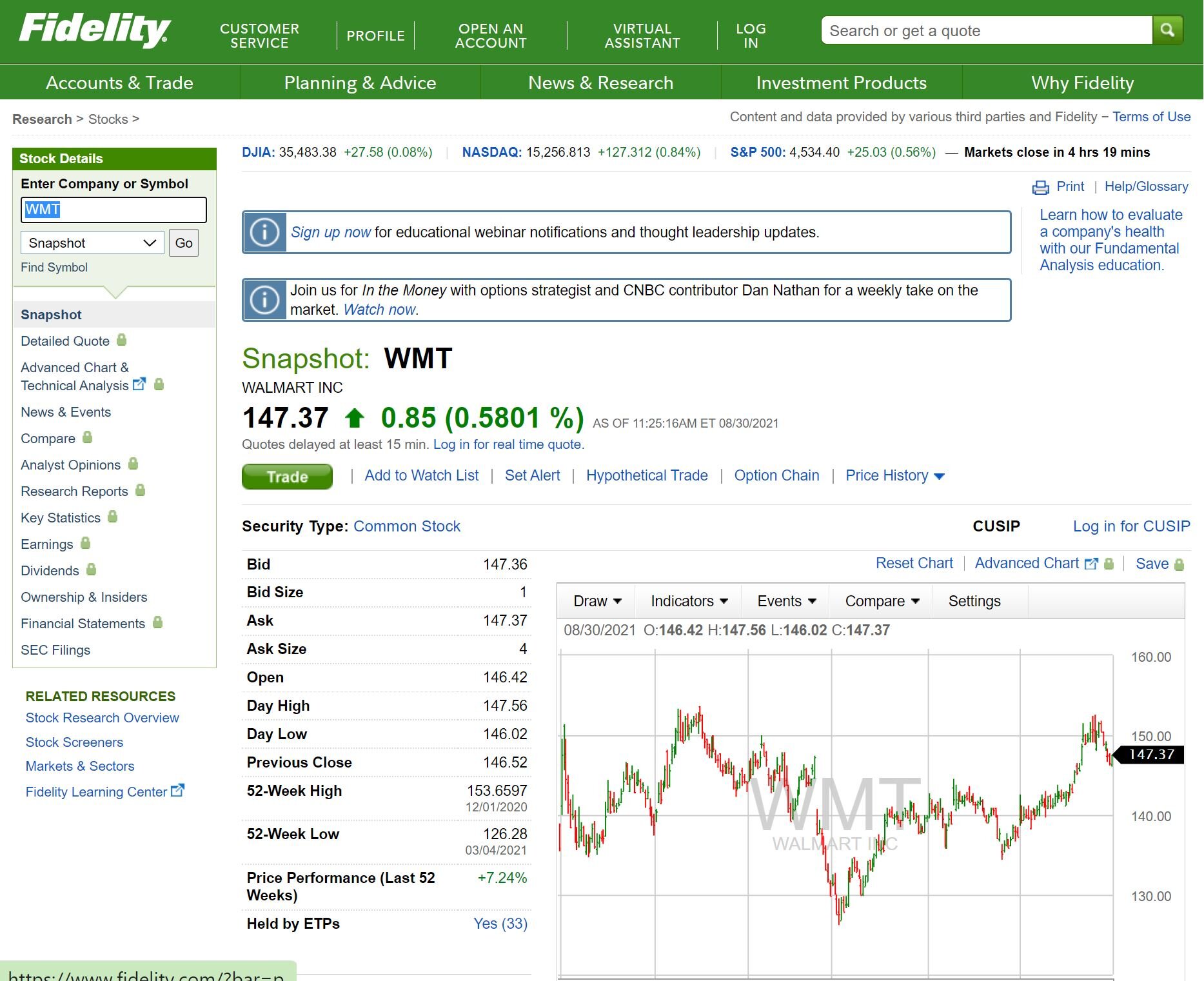Open the Snapshot view dropdown
The height and width of the screenshot is (981, 1204).
tap(92, 243)
